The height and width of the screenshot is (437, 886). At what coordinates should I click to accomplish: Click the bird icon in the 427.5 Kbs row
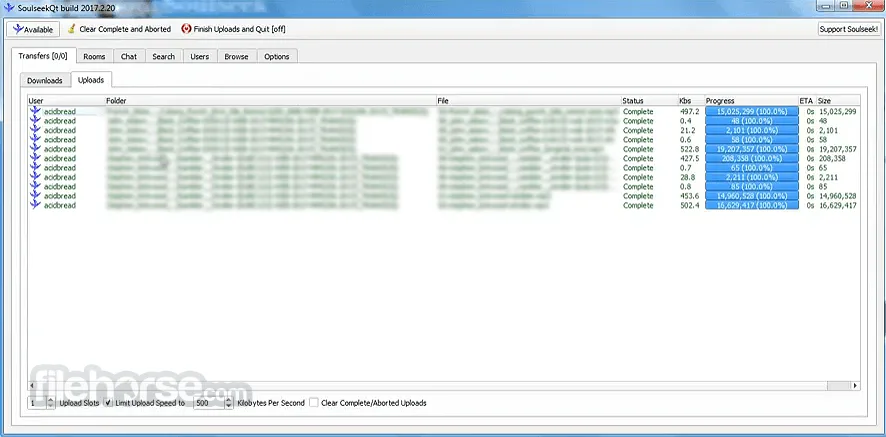(x=35, y=158)
